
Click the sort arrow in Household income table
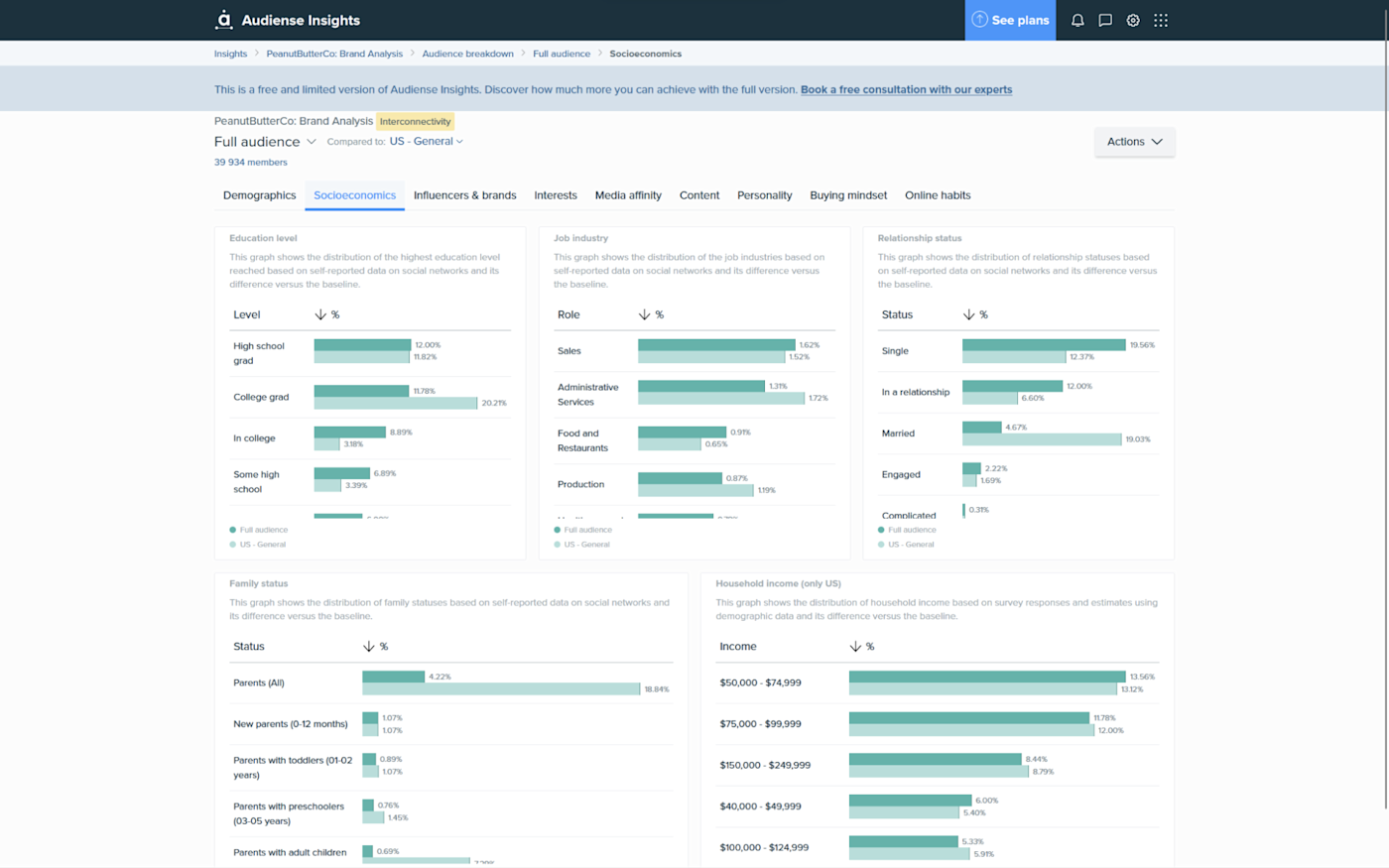[855, 646]
